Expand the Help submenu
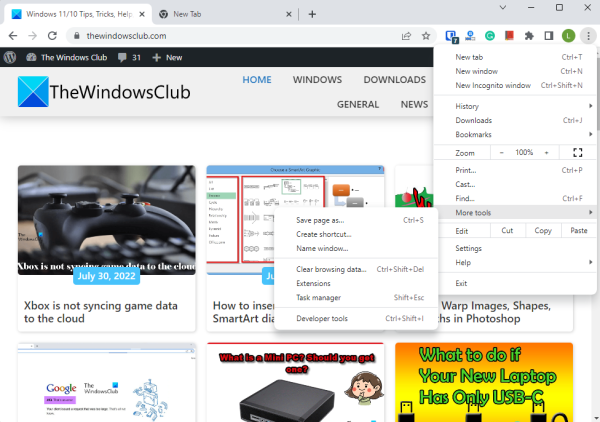The width and height of the screenshot is (600, 422). 515,262
